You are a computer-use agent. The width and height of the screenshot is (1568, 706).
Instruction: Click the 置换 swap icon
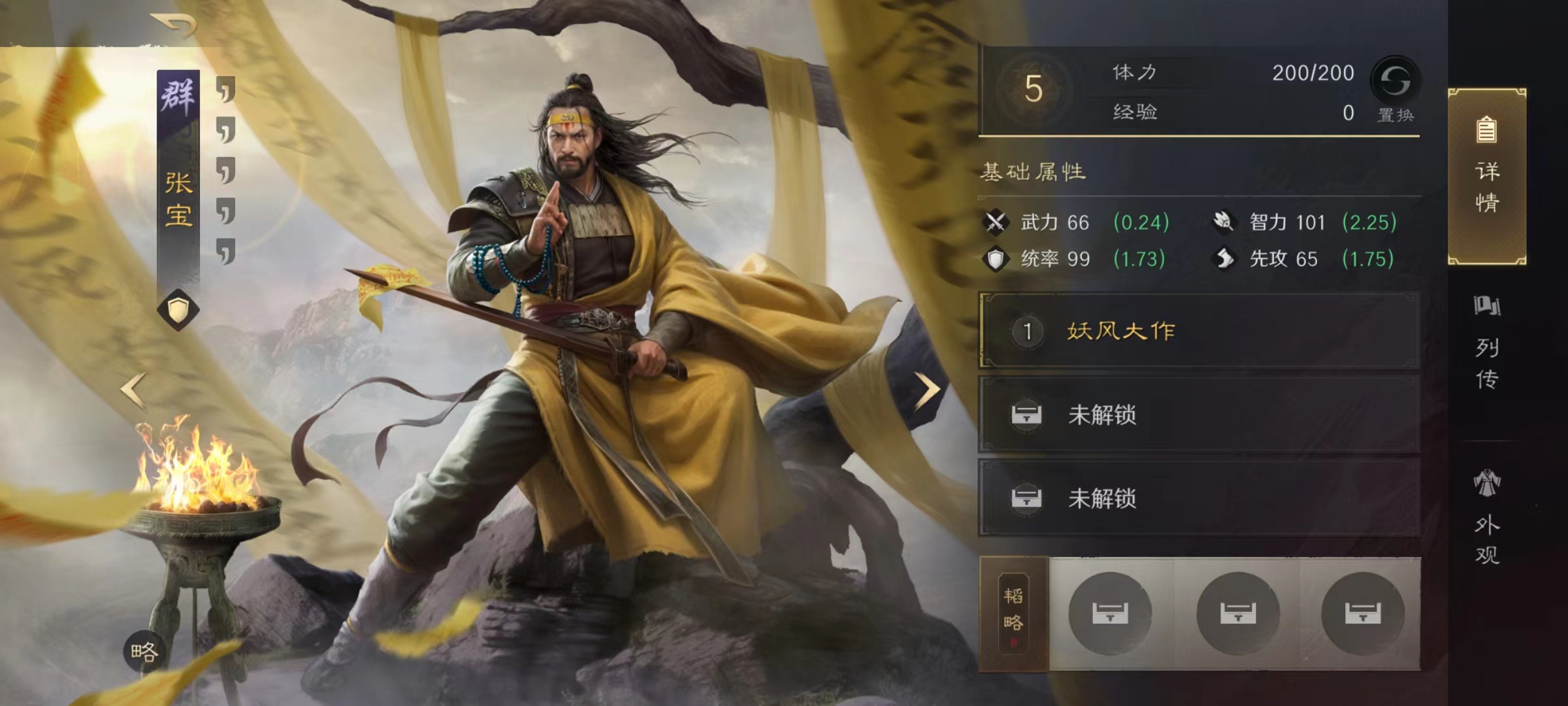click(x=1395, y=81)
